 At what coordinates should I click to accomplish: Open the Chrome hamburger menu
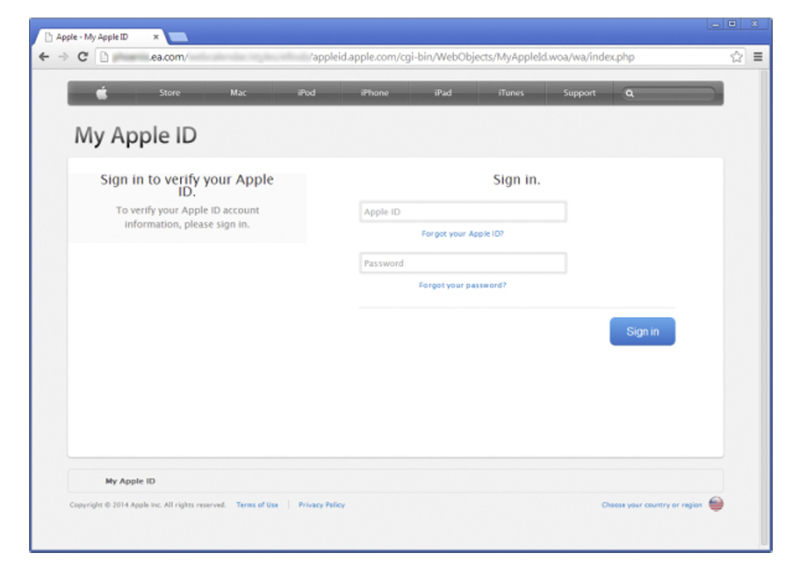coord(758,57)
